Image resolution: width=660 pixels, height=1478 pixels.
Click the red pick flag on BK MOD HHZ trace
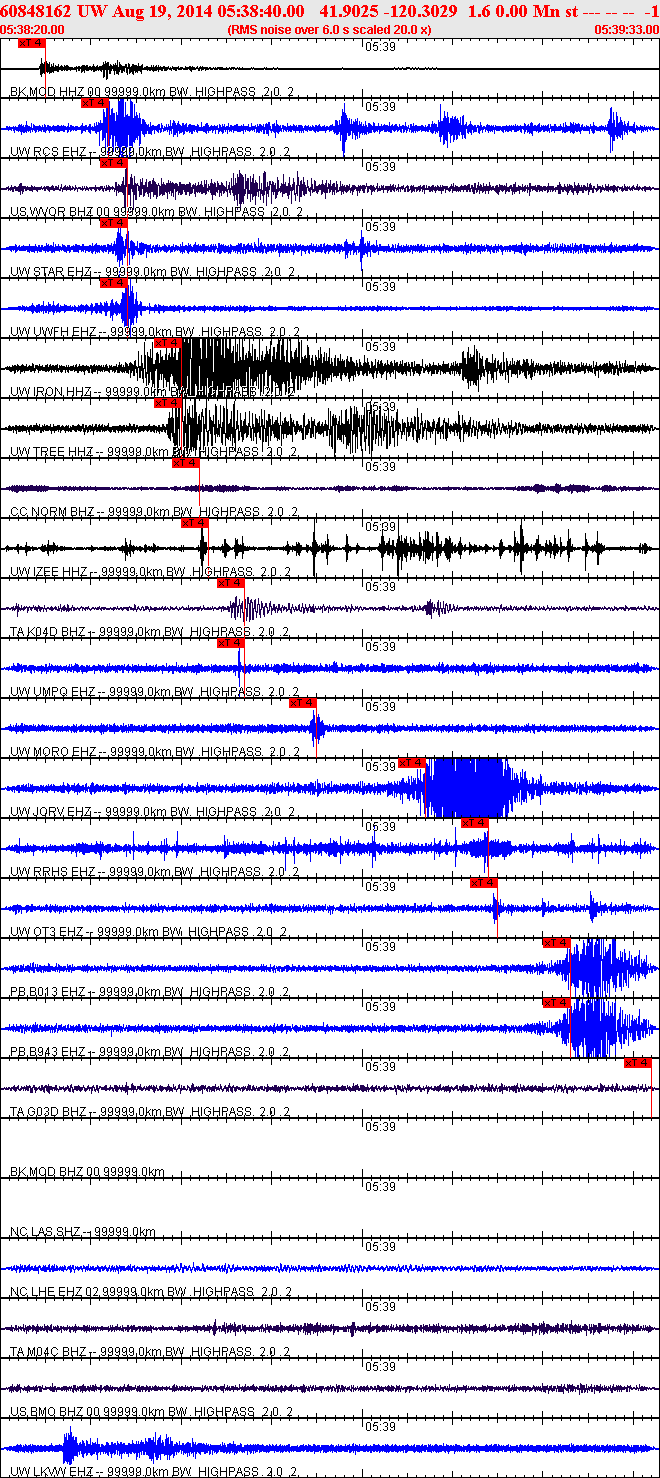(x=32, y=43)
